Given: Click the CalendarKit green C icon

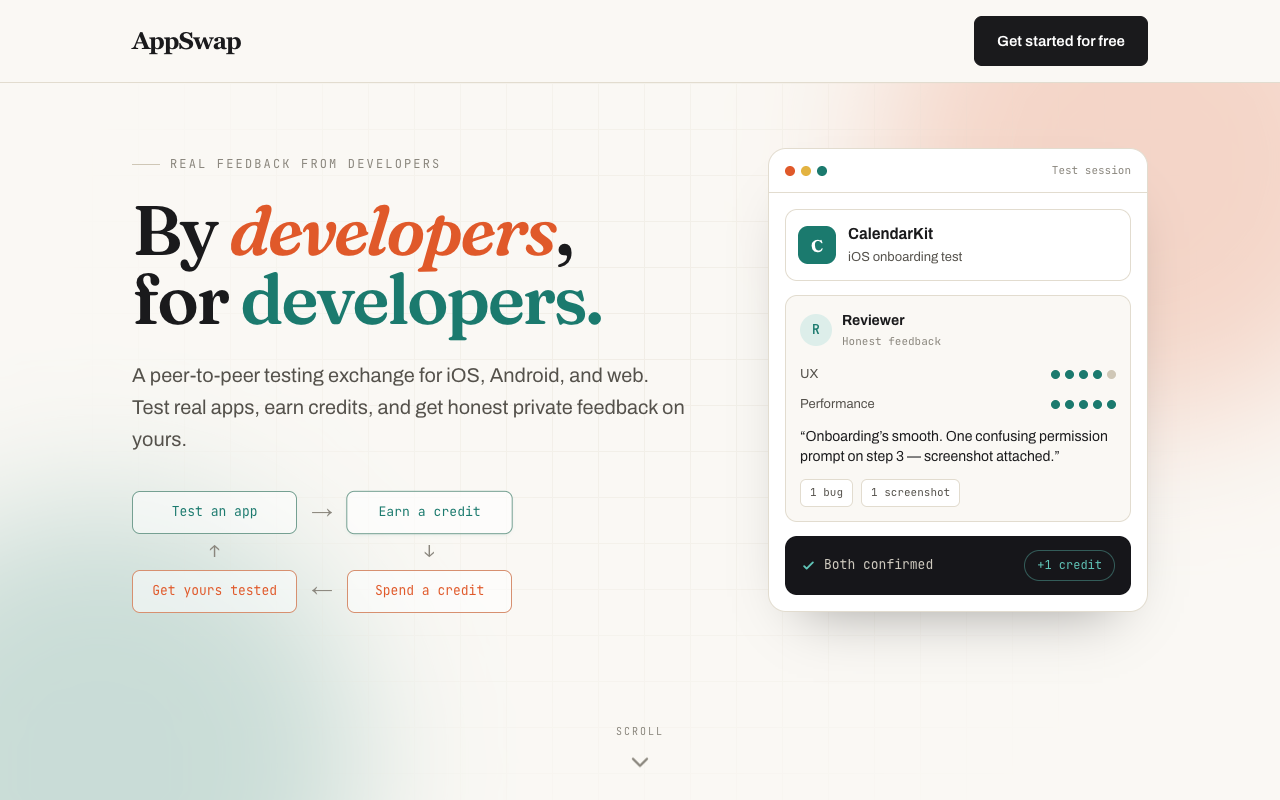Looking at the screenshot, I should coord(817,245).
